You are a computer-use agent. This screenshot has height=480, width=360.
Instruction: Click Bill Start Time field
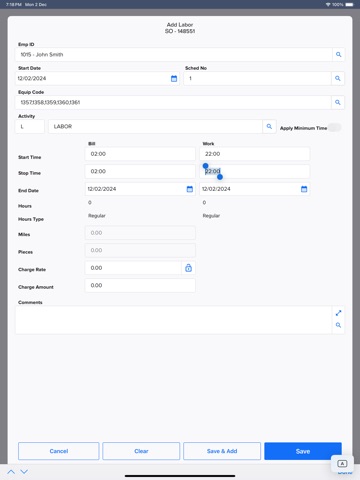[140, 154]
